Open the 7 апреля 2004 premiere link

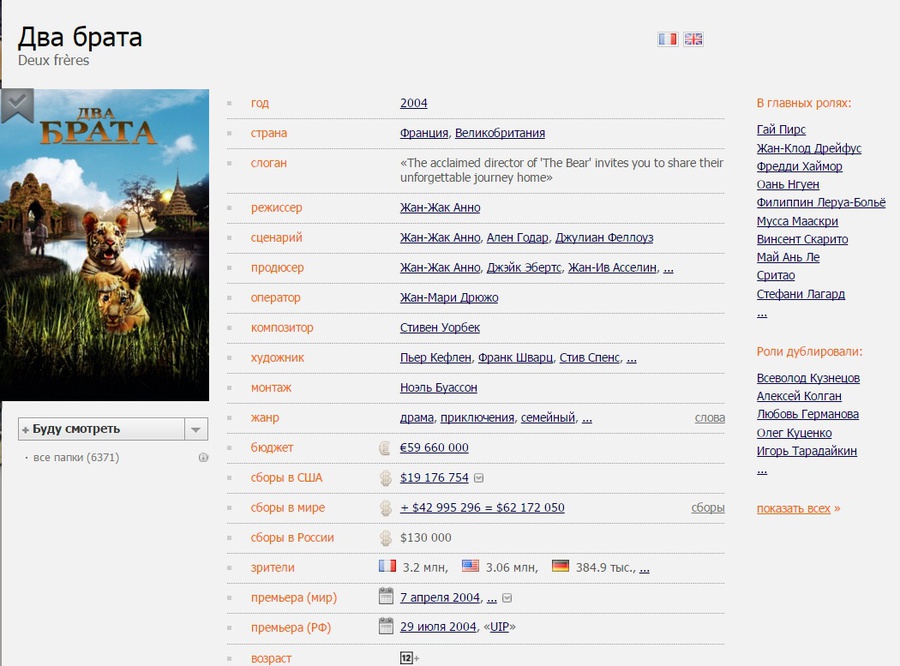point(440,598)
